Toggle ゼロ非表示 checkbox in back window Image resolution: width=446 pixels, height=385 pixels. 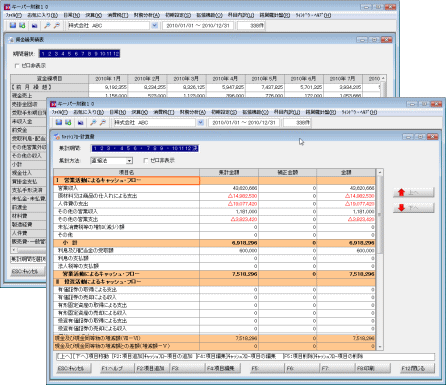click(17, 66)
